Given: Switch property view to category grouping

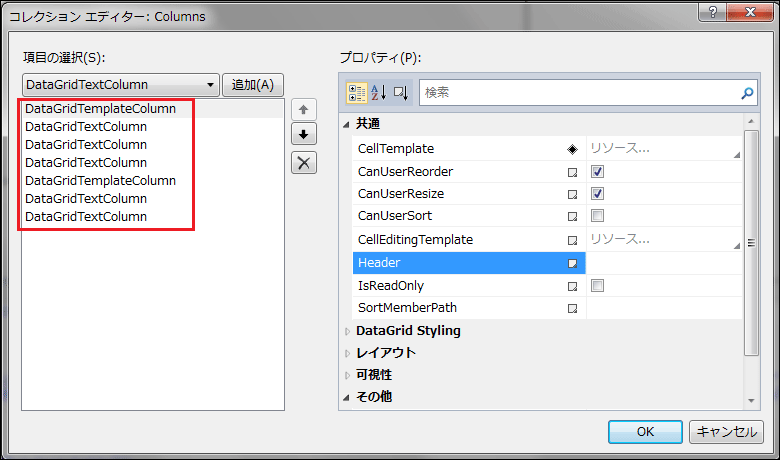Looking at the screenshot, I should pos(357,92).
